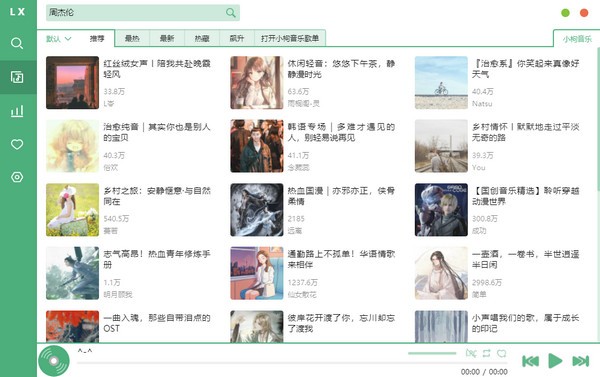Viewport: 600px width, 377px height.
Task: Open the search page in sidebar
Action: (17, 43)
